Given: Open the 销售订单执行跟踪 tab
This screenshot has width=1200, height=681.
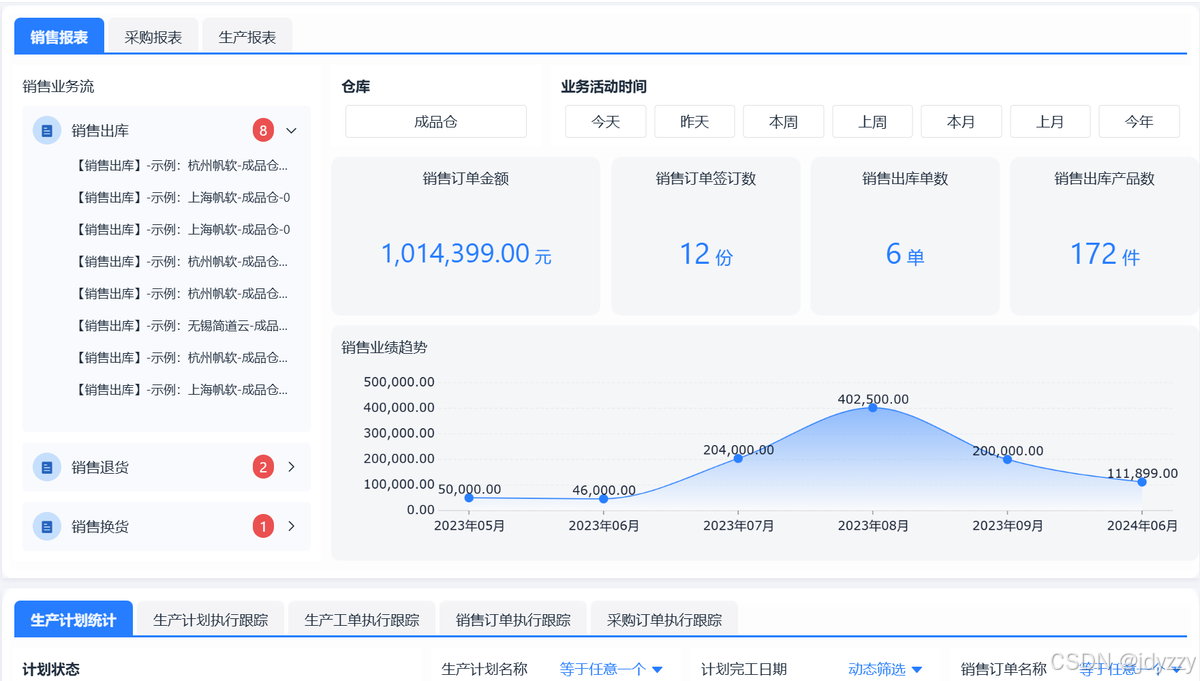Looking at the screenshot, I should 513,620.
